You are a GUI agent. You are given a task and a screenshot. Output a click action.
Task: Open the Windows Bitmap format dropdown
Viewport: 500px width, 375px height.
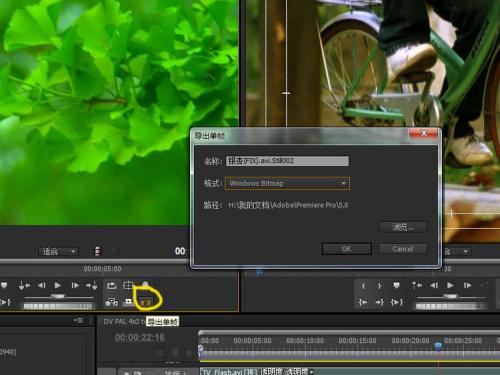[x=287, y=183]
